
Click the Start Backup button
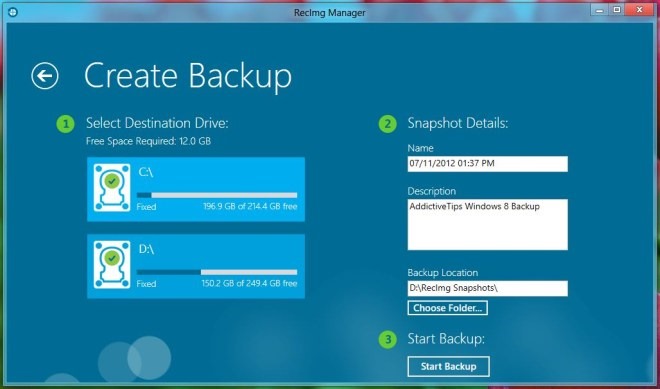point(448,366)
